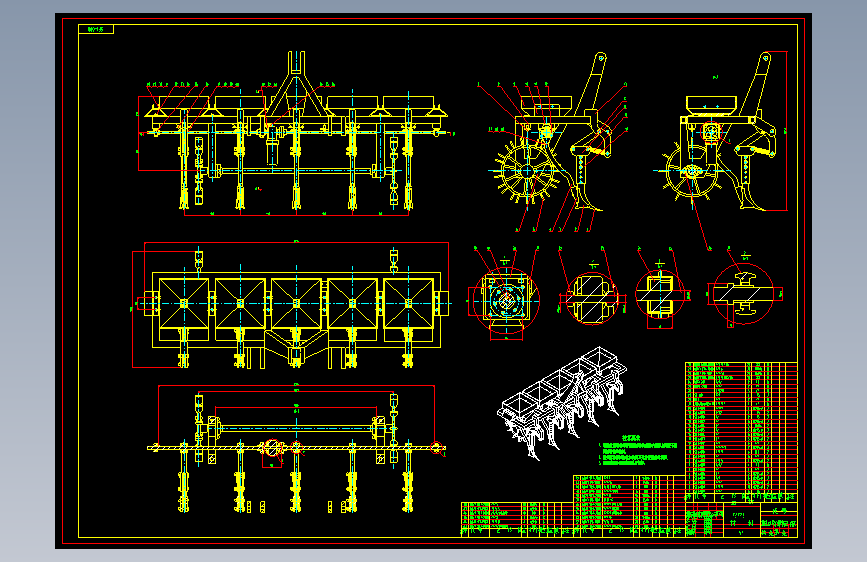Select the top plan view with five hopper boxes
The width and height of the screenshot is (867, 562).
(x=292, y=305)
